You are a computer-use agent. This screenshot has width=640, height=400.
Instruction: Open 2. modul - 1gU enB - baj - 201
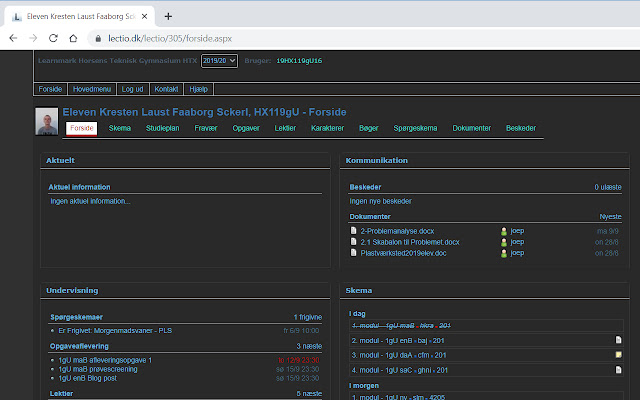(398, 340)
